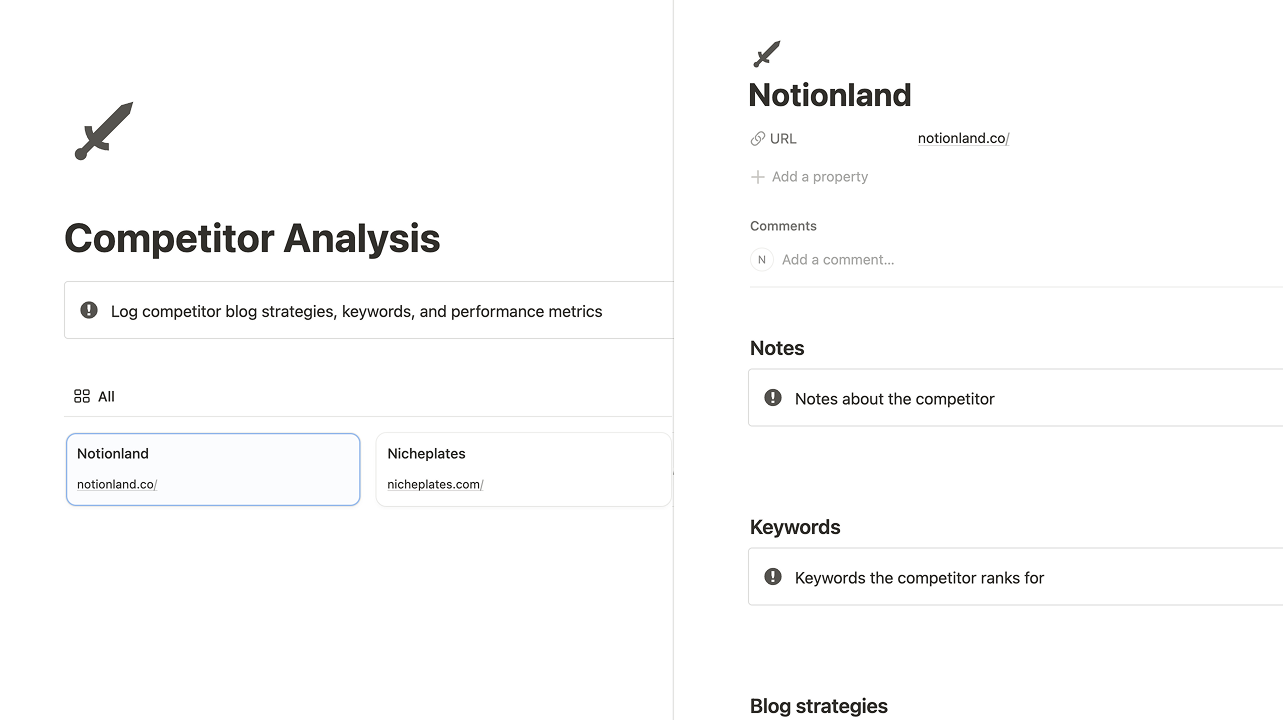The height and width of the screenshot is (720, 1283).
Task: Click the plus icon for Add a property
Action: tap(758, 177)
